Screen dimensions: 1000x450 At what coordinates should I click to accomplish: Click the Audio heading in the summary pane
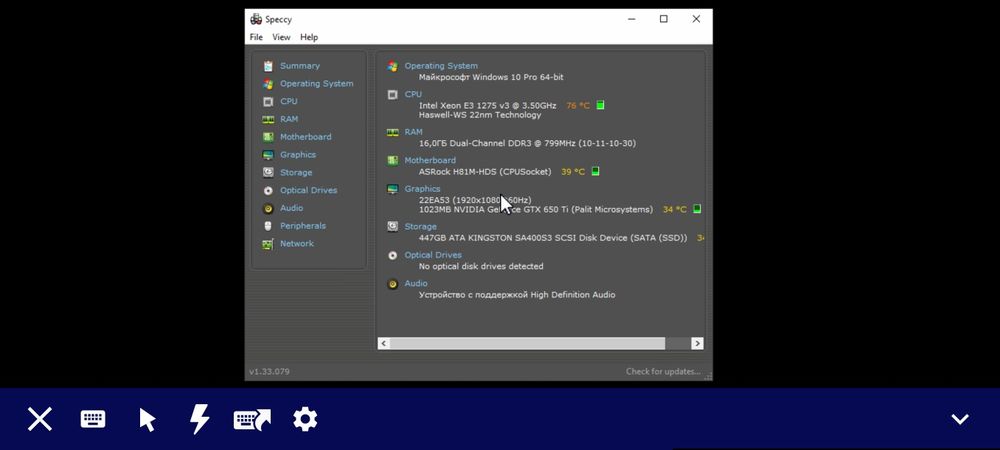pyautogui.click(x=416, y=284)
